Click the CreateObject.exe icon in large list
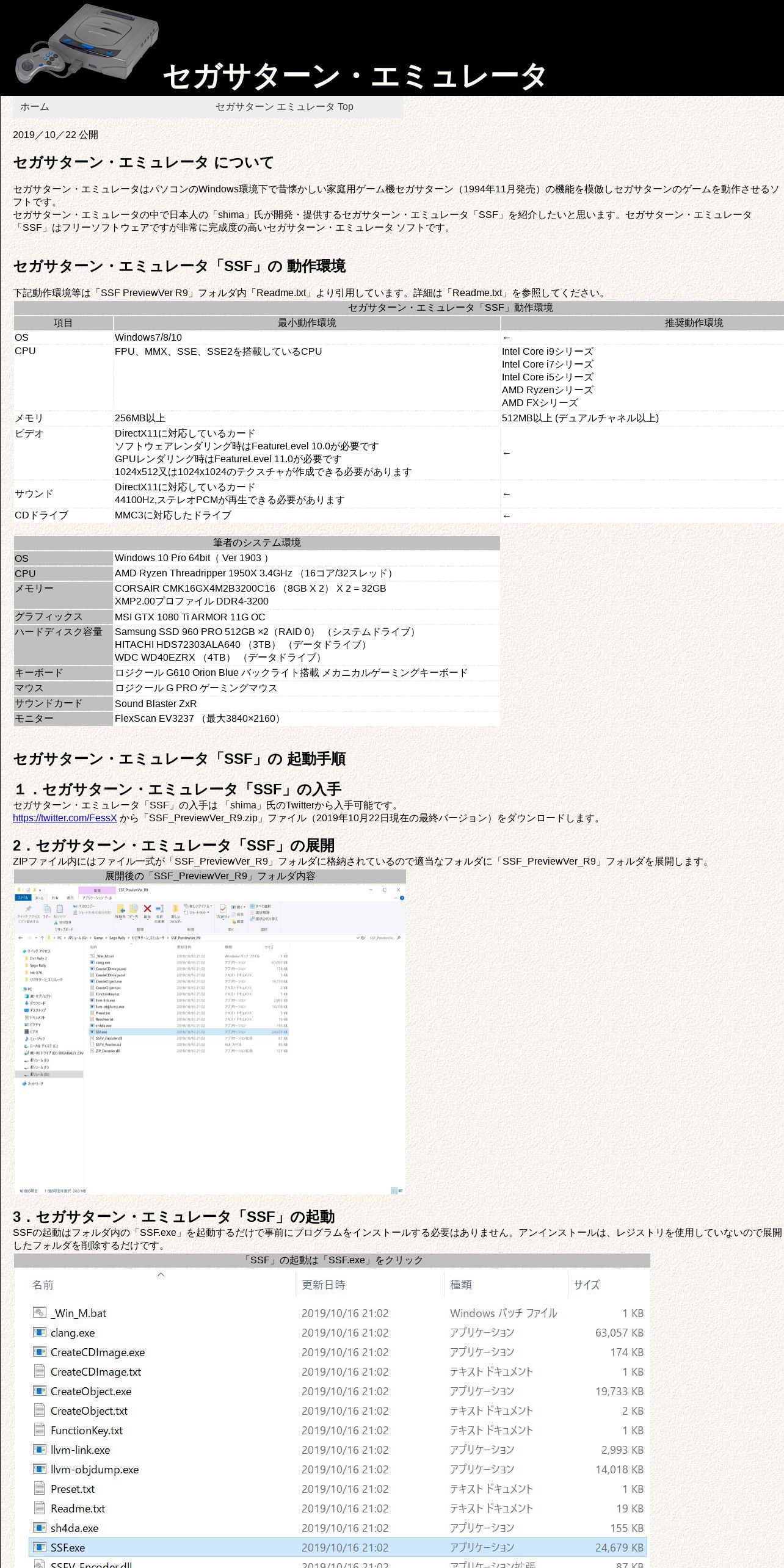Image resolution: width=784 pixels, height=1568 pixels. 39,1391
